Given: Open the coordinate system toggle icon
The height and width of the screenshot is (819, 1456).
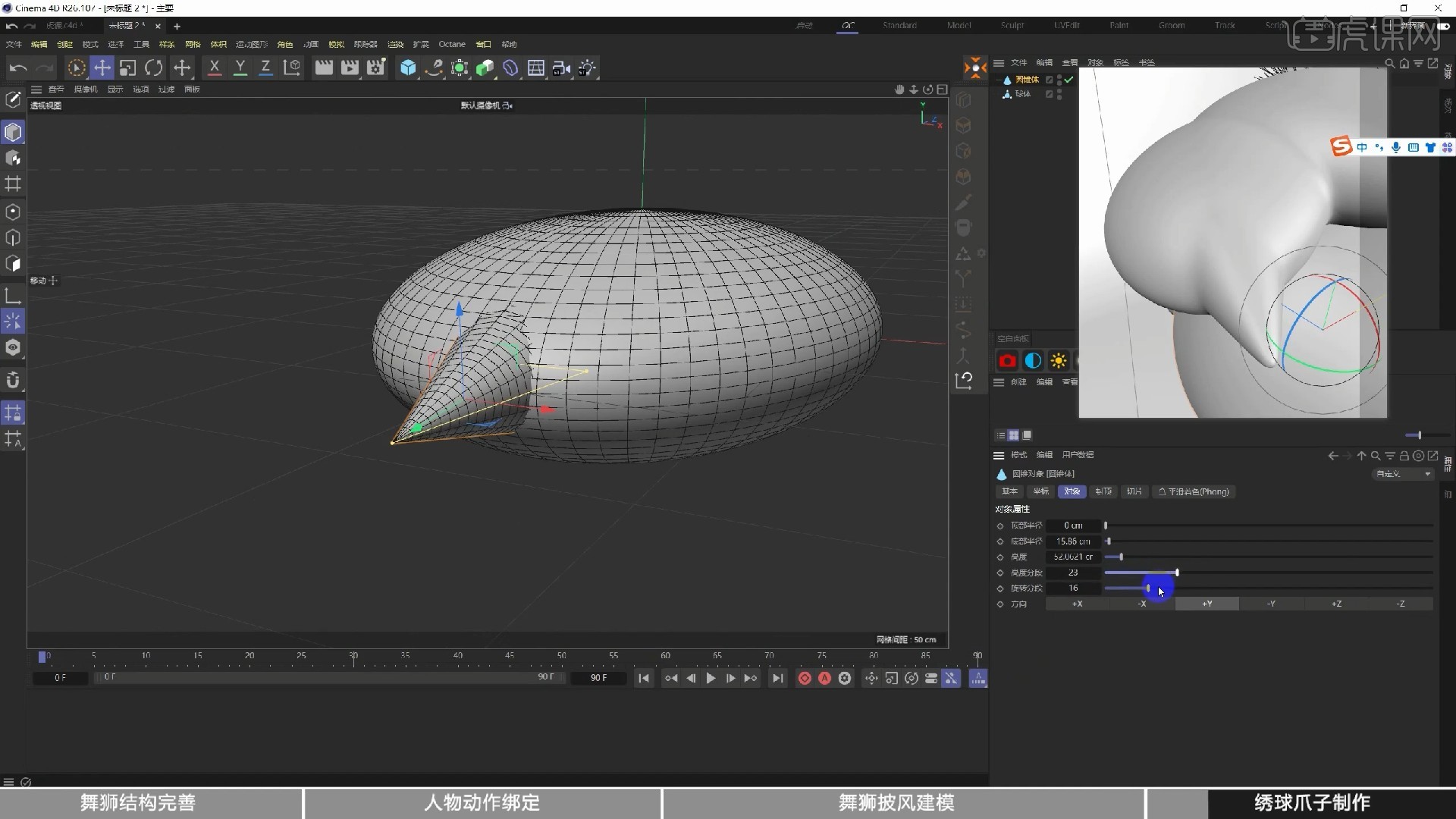Looking at the screenshot, I should [292, 68].
